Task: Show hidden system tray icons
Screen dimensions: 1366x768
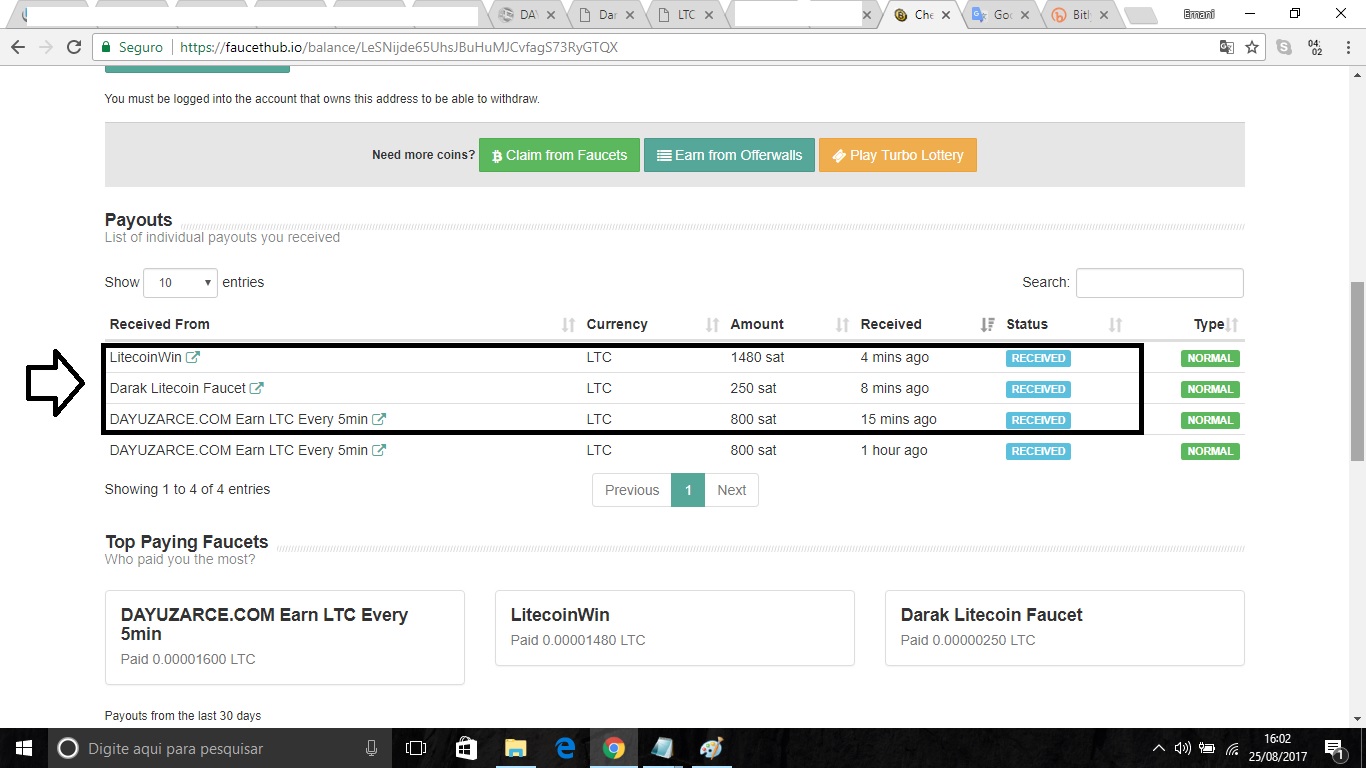Action: [x=1159, y=748]
